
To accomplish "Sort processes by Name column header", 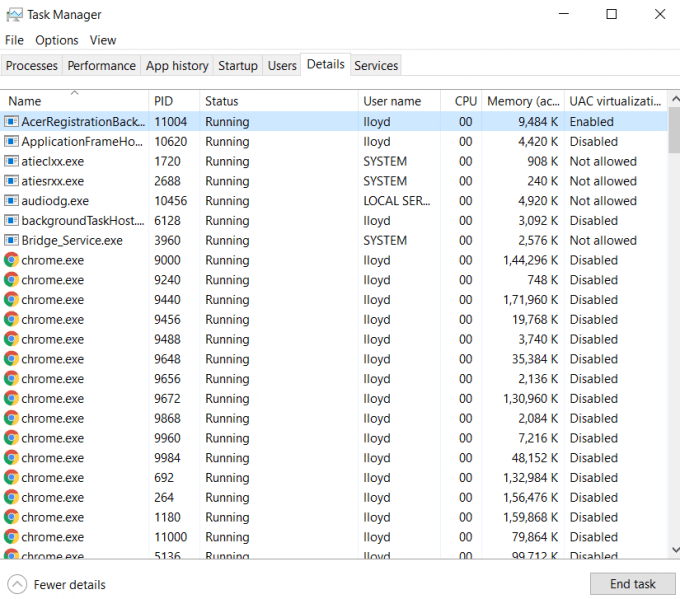I will tap(25, 101).
